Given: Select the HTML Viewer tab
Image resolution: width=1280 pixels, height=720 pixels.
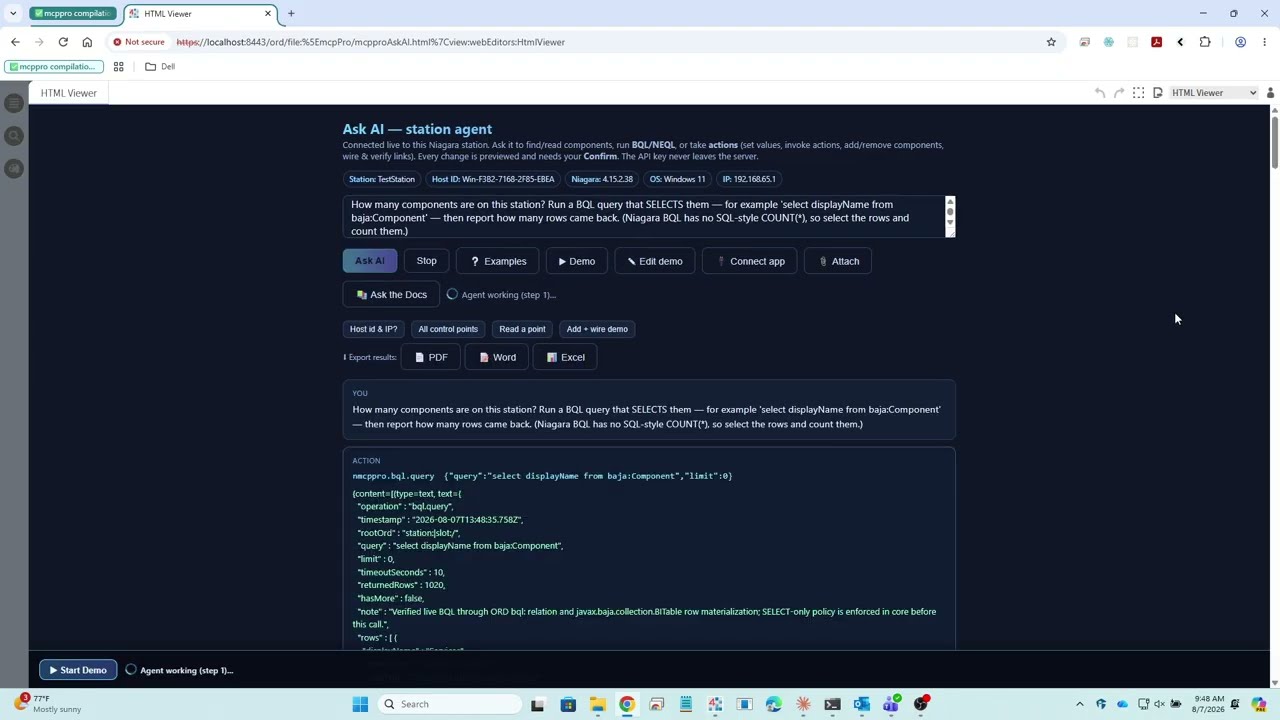Looking at the screenshot, I should point(69,93).
